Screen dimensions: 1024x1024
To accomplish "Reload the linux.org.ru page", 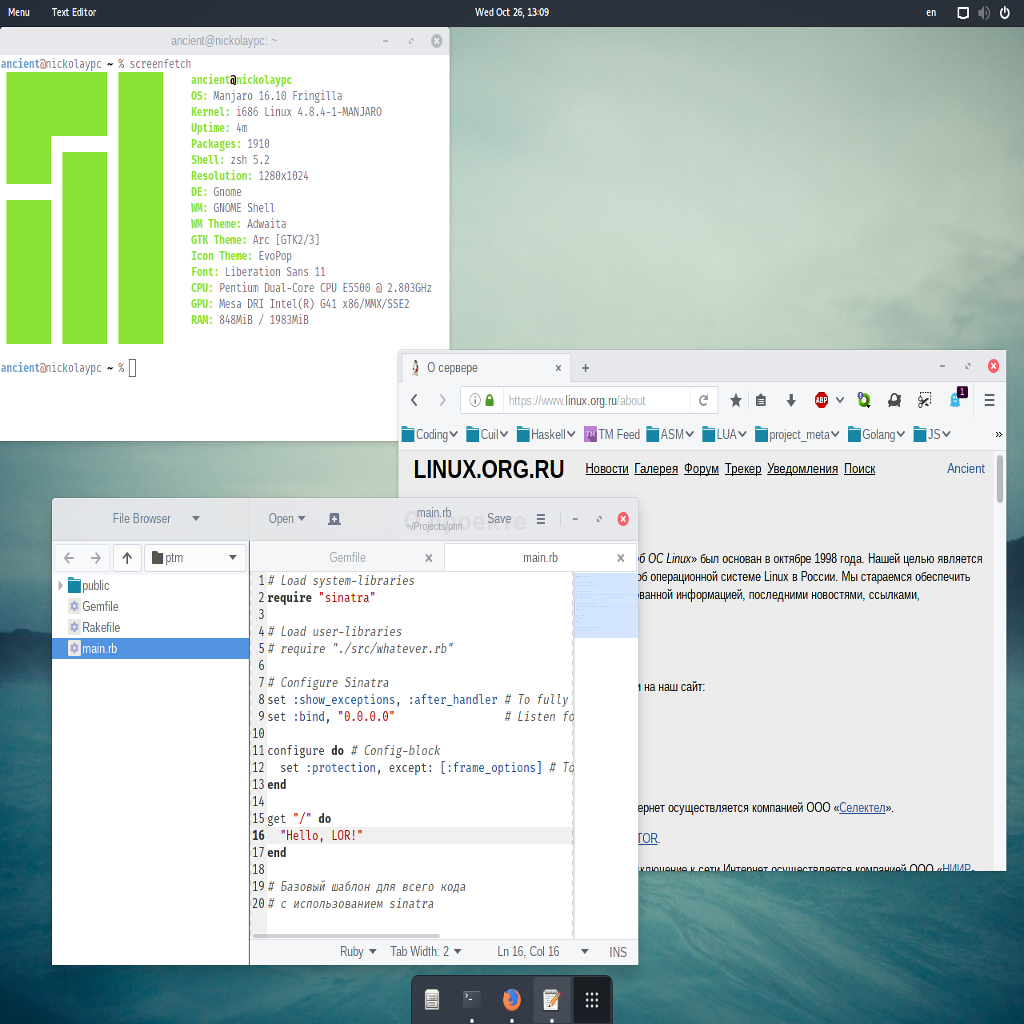I will (x=703, y=400).
